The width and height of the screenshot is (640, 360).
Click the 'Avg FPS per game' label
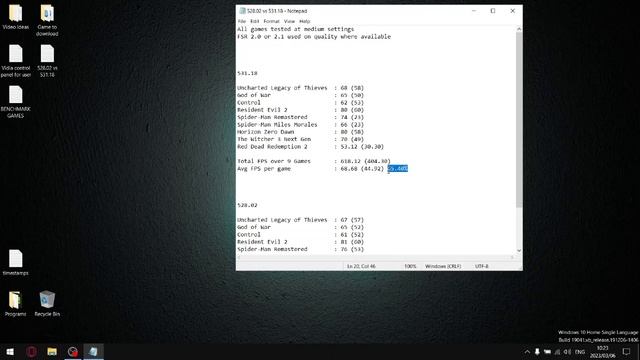tap(264, 169)
